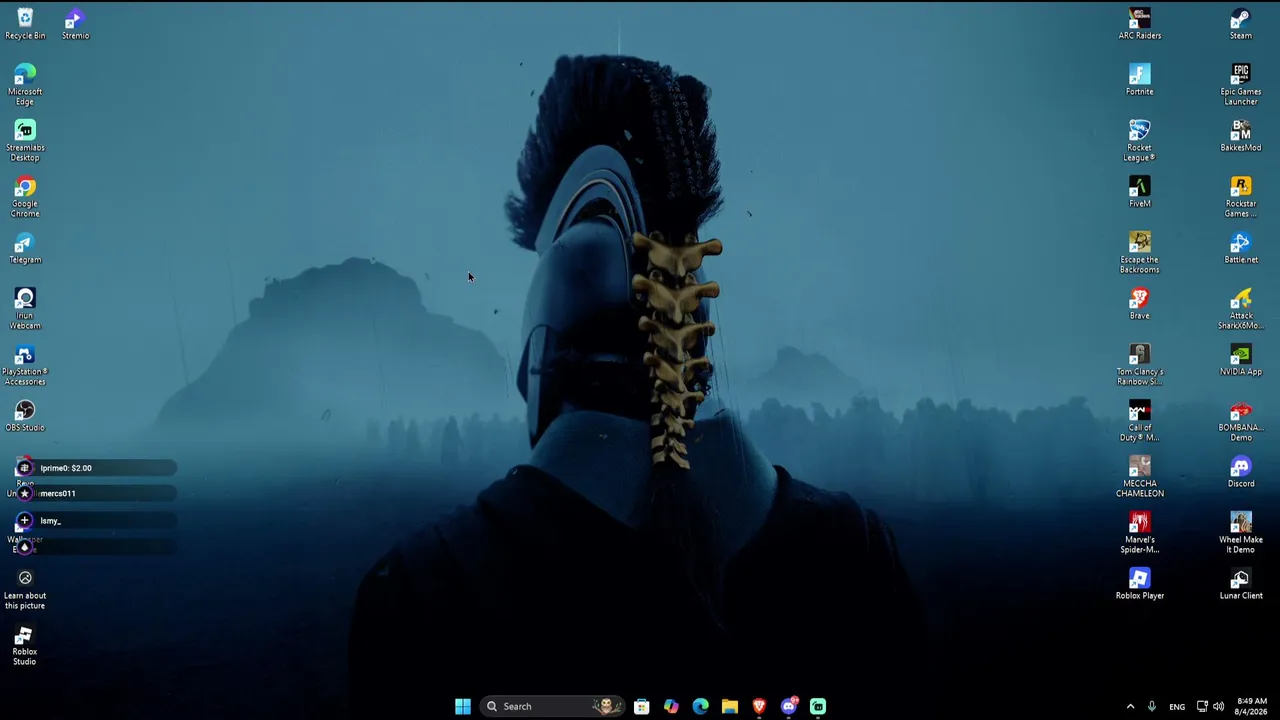
Task: Open the ENG language switcher
Action: pyautogui.click(x=1177, y=706)
